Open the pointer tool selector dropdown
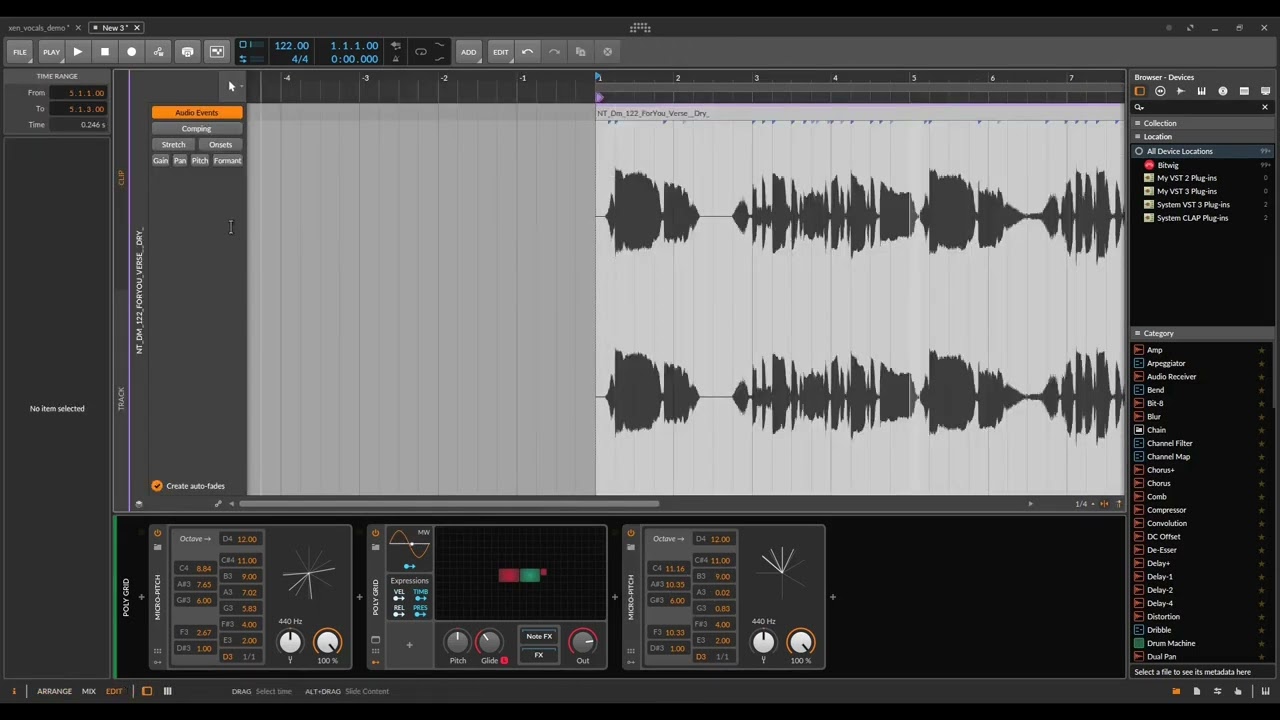This screenshot has width=1280, height=720. point(233,87)
